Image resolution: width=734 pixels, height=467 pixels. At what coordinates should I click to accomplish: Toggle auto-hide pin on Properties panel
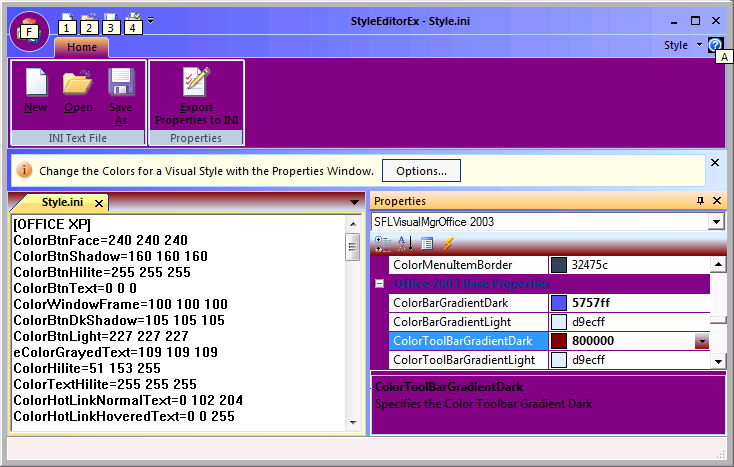click(700, 201)
